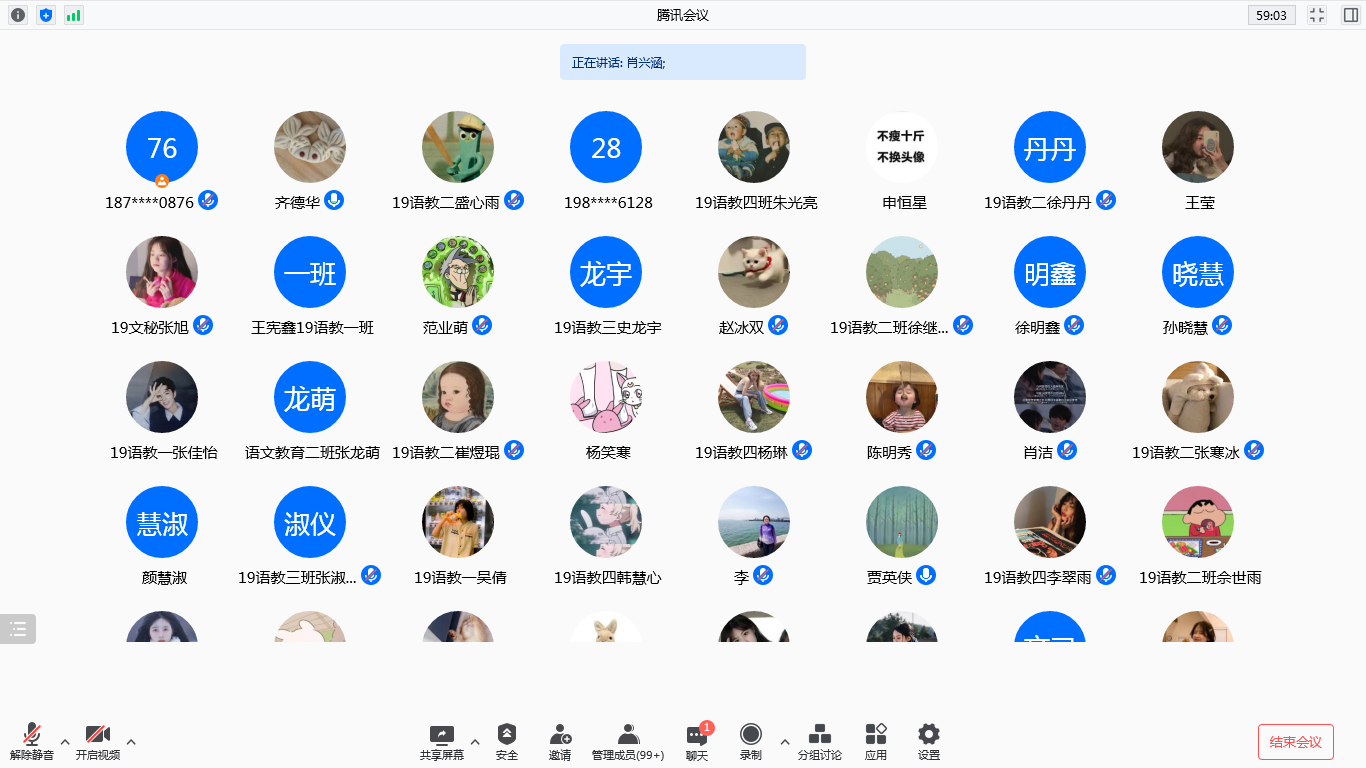Viewport: 1366px width, 768px height.
Task: Expand recording options arrow beside 录制
Action: pyautogui.click(x=784, y=742)
